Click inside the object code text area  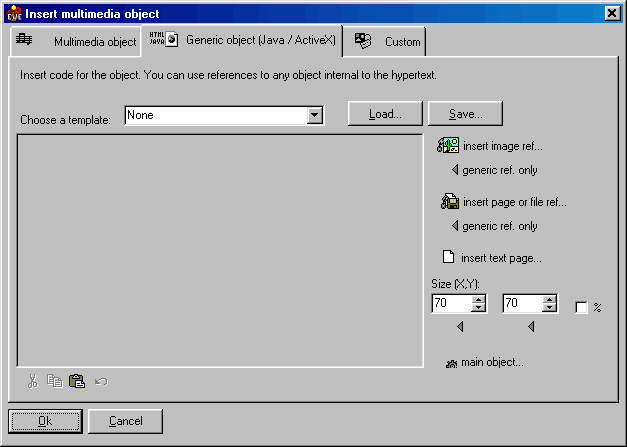[x=220, y=250]
